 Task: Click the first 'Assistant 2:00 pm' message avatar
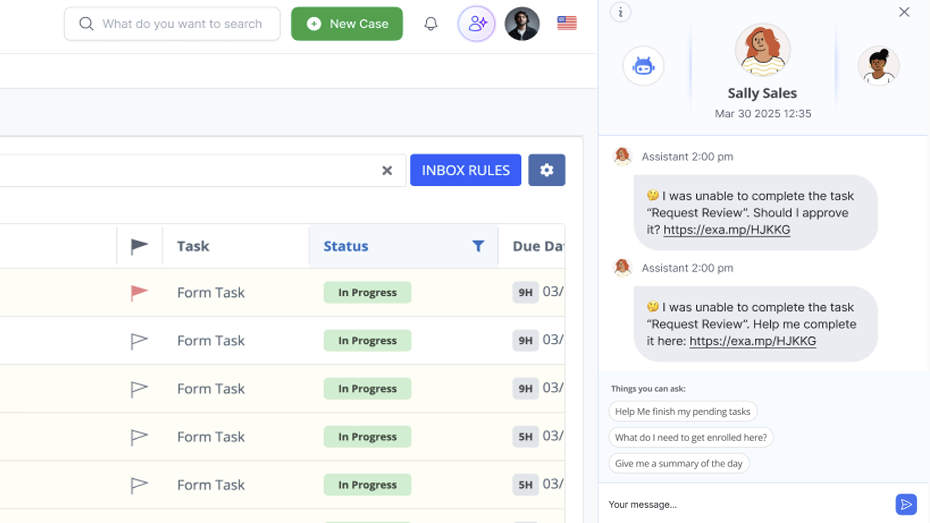point(622,156)
